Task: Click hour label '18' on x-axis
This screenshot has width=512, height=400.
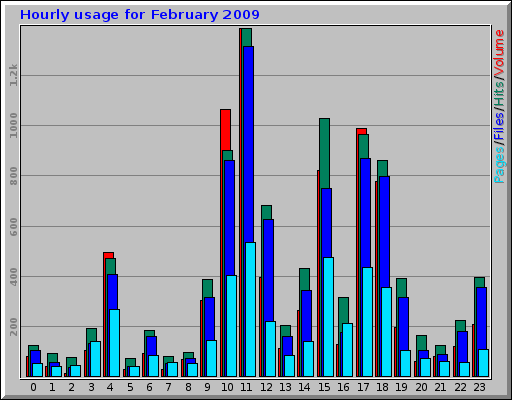Action: 382,387
